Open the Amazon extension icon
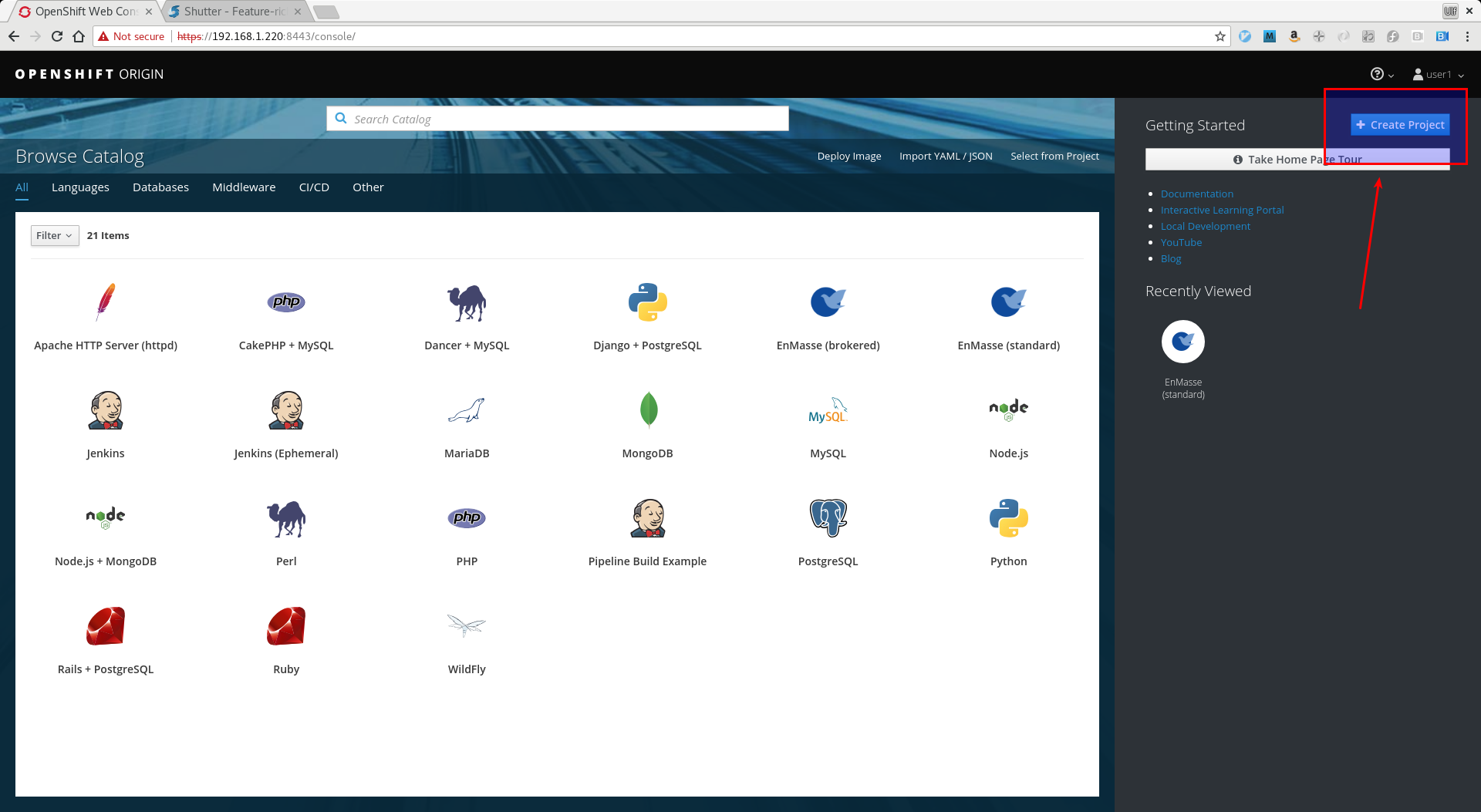The height and width of the screenshot is (812, 1481). click(1294, 36)
